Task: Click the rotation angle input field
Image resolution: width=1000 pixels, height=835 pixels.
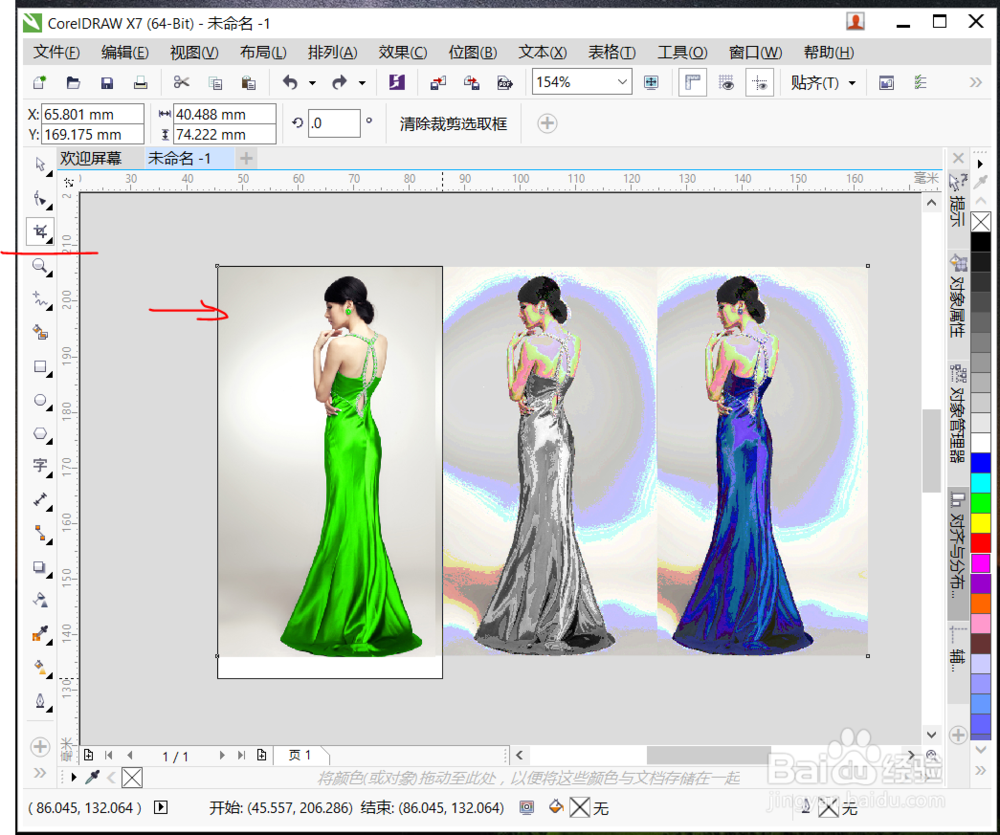Action: [334, 123]
